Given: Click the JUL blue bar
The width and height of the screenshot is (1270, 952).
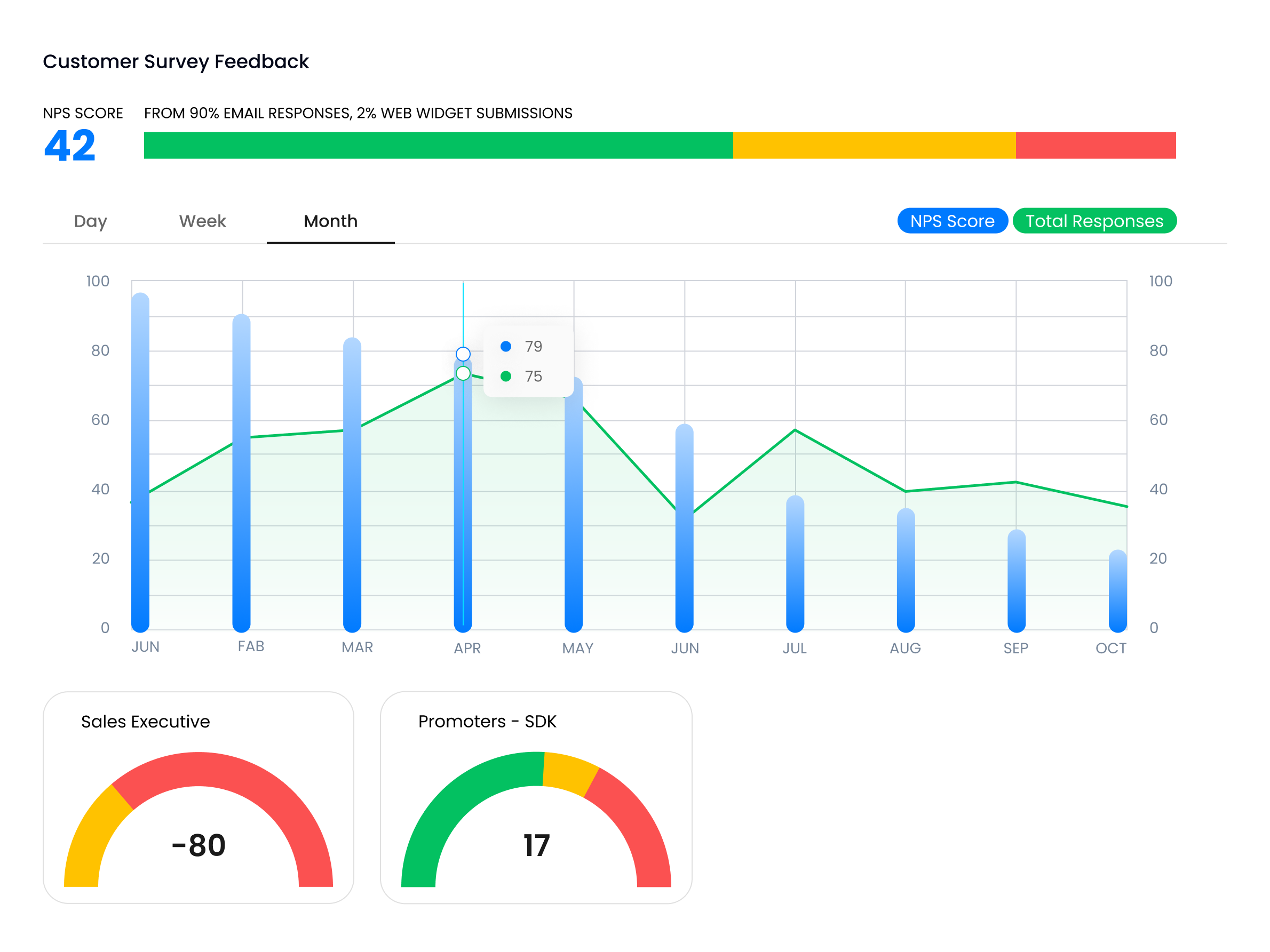Looking at the screenshot, I should pos(795,564).
